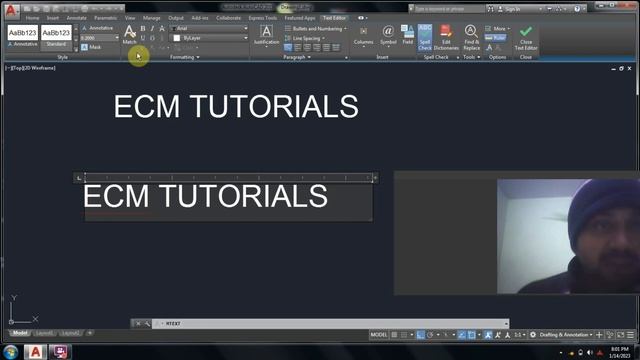Open Drafting & Annotation workspace dropdown
The width and height of the screenshot is (640, 360).
(x=566, y=335)
